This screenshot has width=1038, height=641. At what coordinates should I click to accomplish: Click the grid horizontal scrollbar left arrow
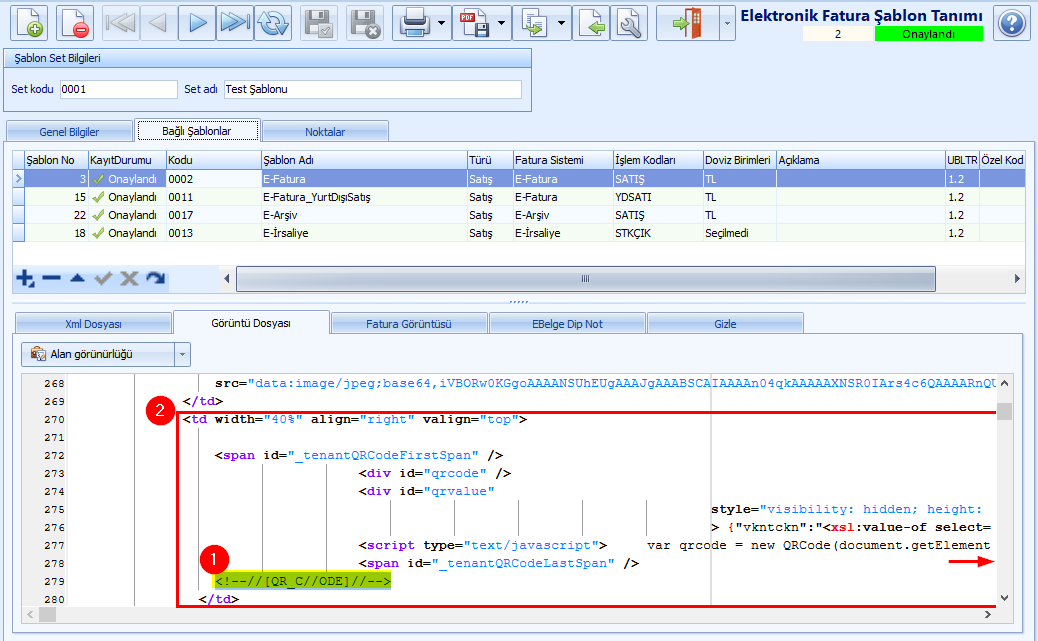[226, 279]
